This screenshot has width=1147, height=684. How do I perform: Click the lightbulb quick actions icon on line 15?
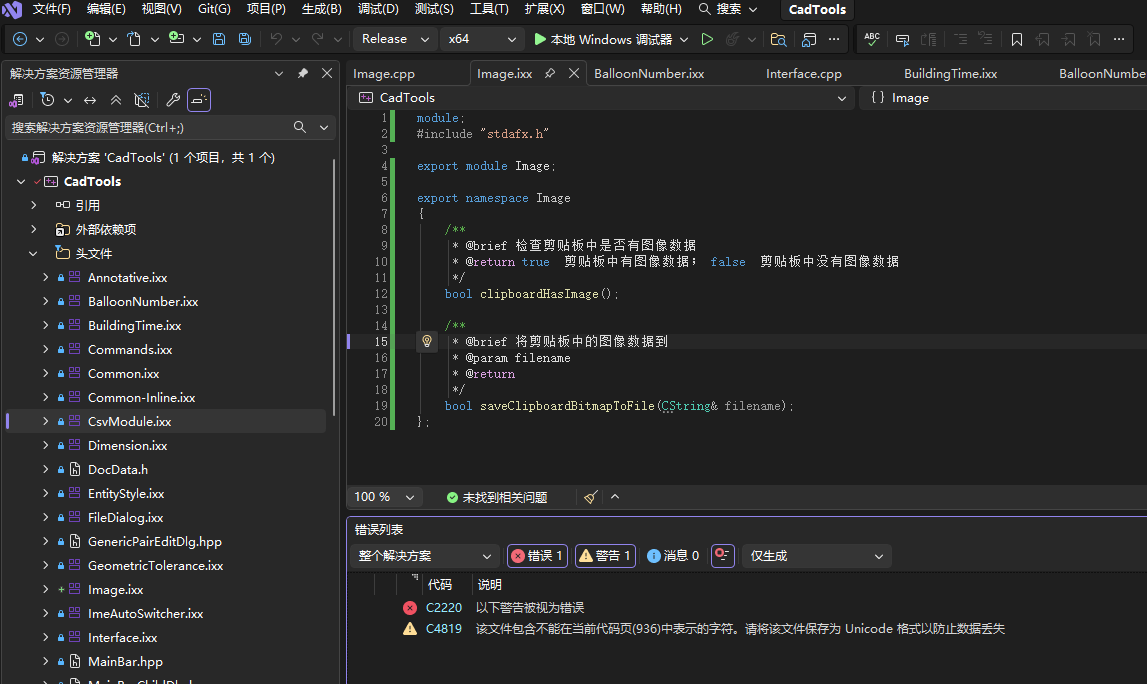coord(427,342)
